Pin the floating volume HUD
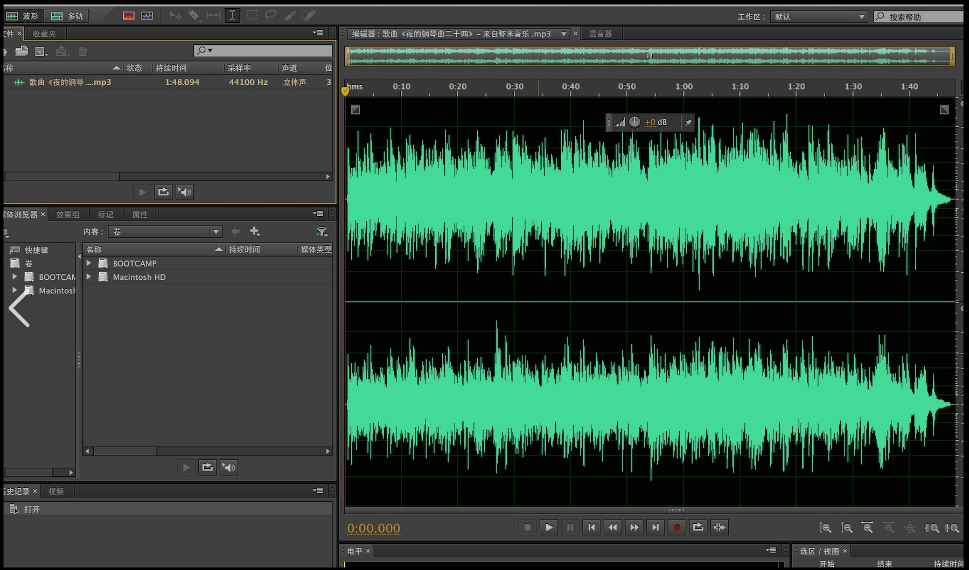969x570 pixels. click(687, 122)
